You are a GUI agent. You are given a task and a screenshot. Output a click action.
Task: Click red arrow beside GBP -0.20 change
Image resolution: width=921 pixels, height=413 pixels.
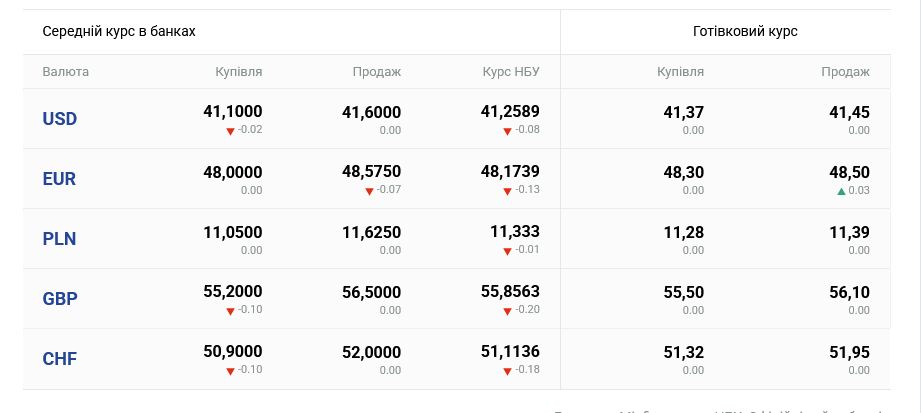tap(508, 311)
